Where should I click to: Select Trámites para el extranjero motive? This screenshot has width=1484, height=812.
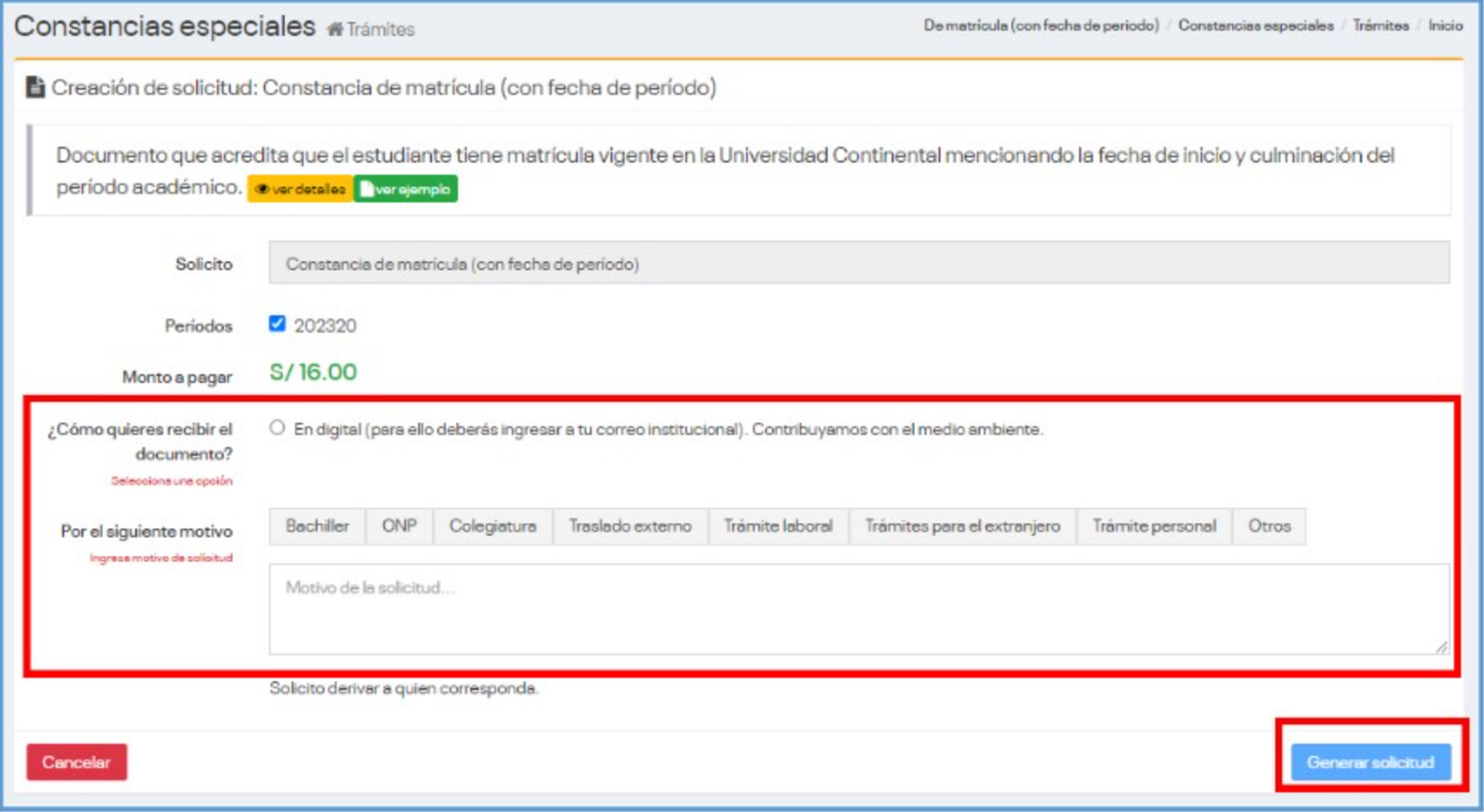point(962,526)
